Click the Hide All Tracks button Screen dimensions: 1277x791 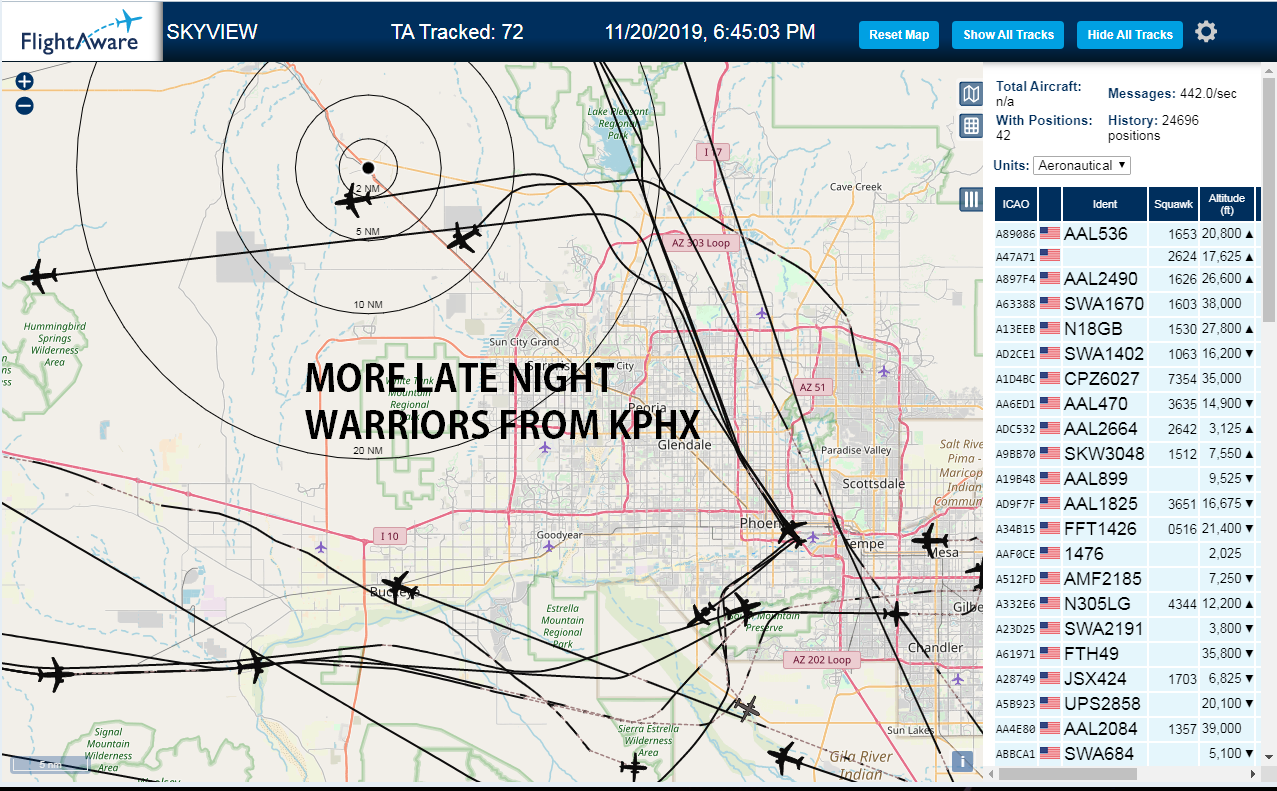(1129, 35)
